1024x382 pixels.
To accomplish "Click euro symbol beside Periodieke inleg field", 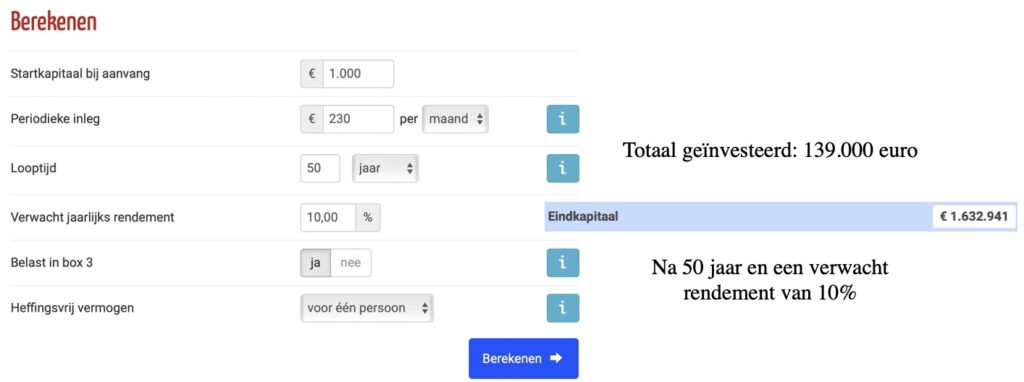I will (312, 119).
